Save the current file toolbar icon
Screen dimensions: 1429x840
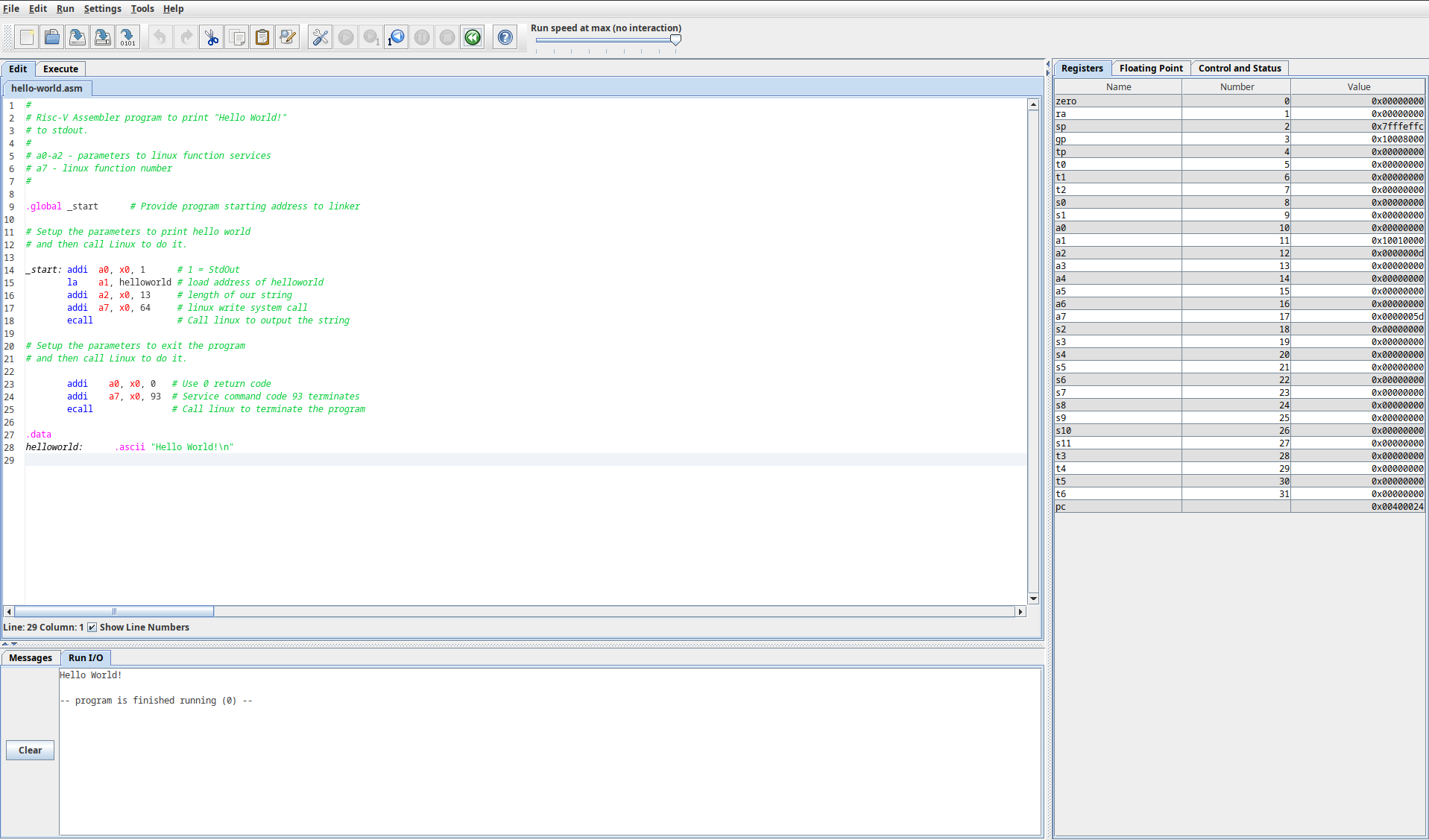click(78, 37)
